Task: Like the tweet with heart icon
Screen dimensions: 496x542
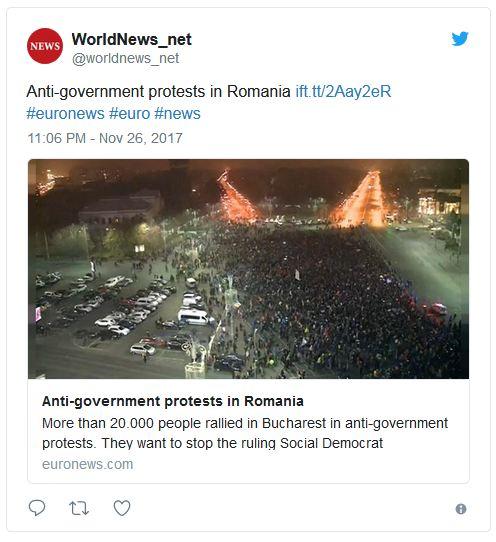Action: (x=122, y=508)
